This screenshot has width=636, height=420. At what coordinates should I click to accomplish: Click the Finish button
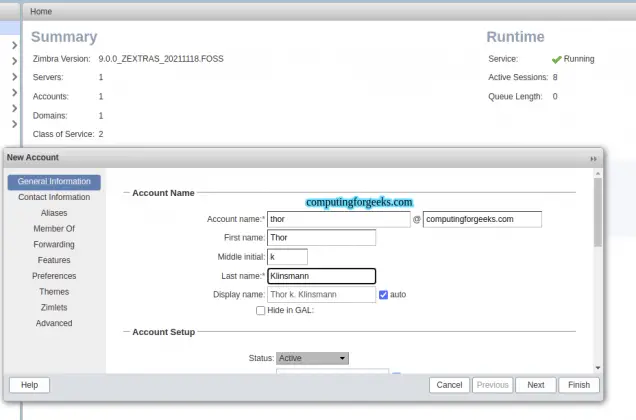click(x=579, y=385)
